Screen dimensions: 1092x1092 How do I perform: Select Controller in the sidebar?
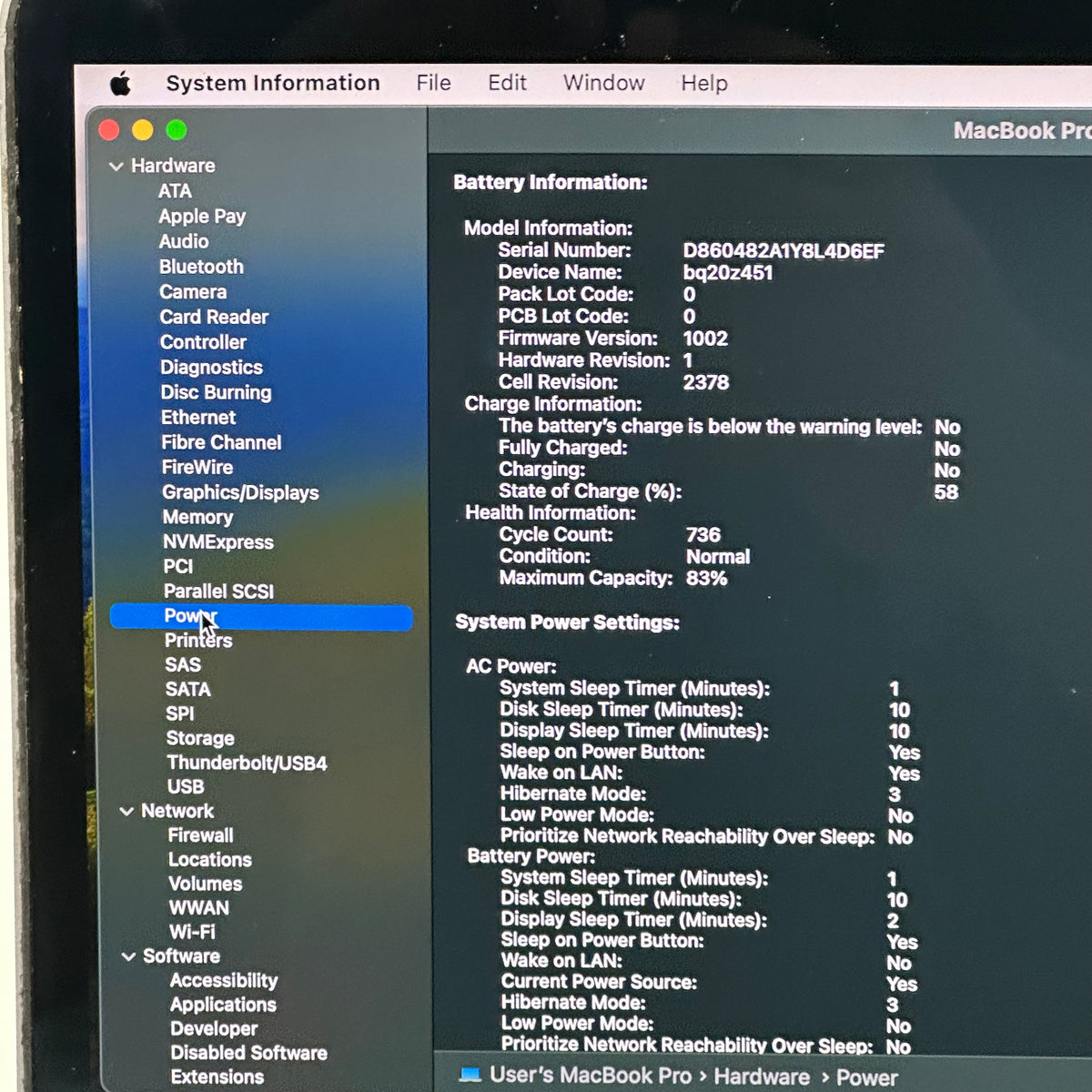(203, 342)
